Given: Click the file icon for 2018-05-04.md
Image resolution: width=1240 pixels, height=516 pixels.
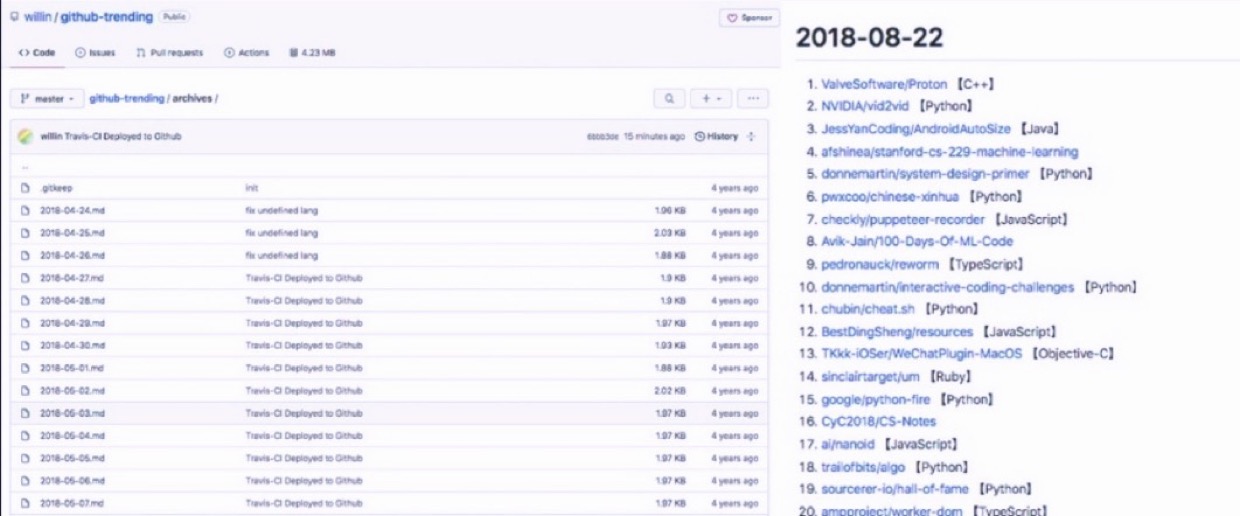Looking at the screenshot, I should click(x=25, y=436).
